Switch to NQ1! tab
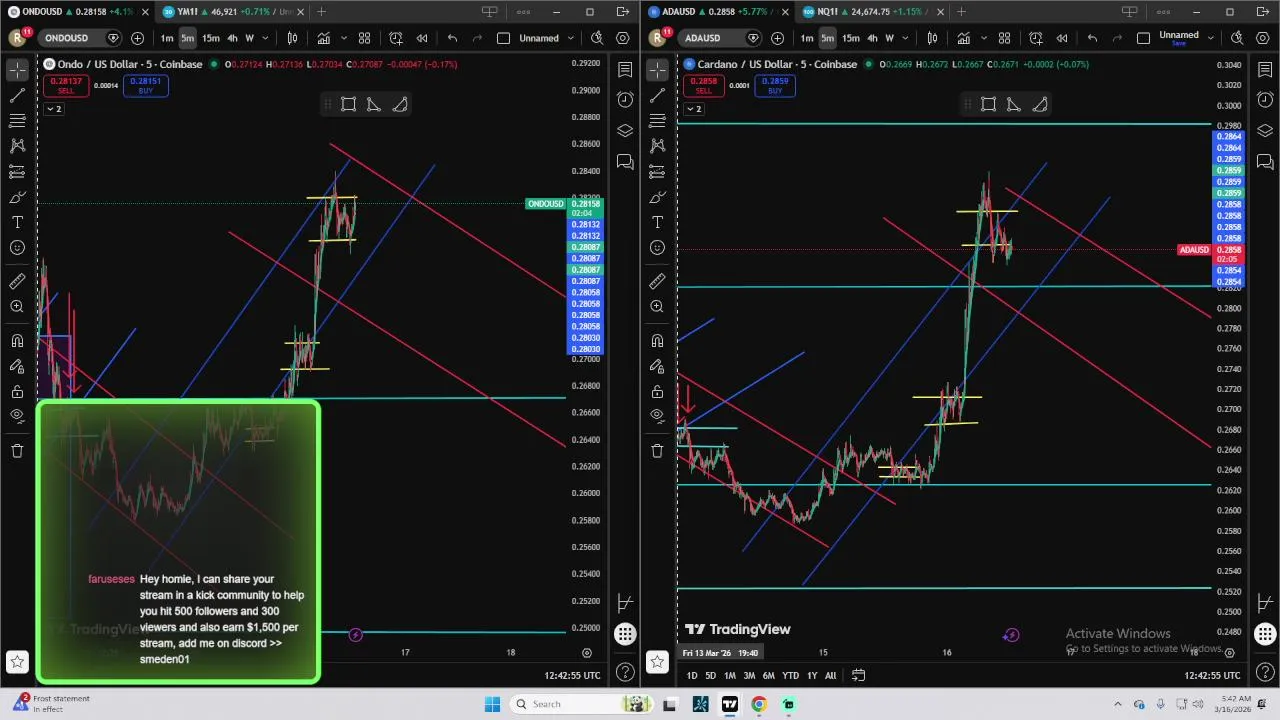The height and width of the screenshot is (720, 1280). pyautogui.click(x=870, y=12)
